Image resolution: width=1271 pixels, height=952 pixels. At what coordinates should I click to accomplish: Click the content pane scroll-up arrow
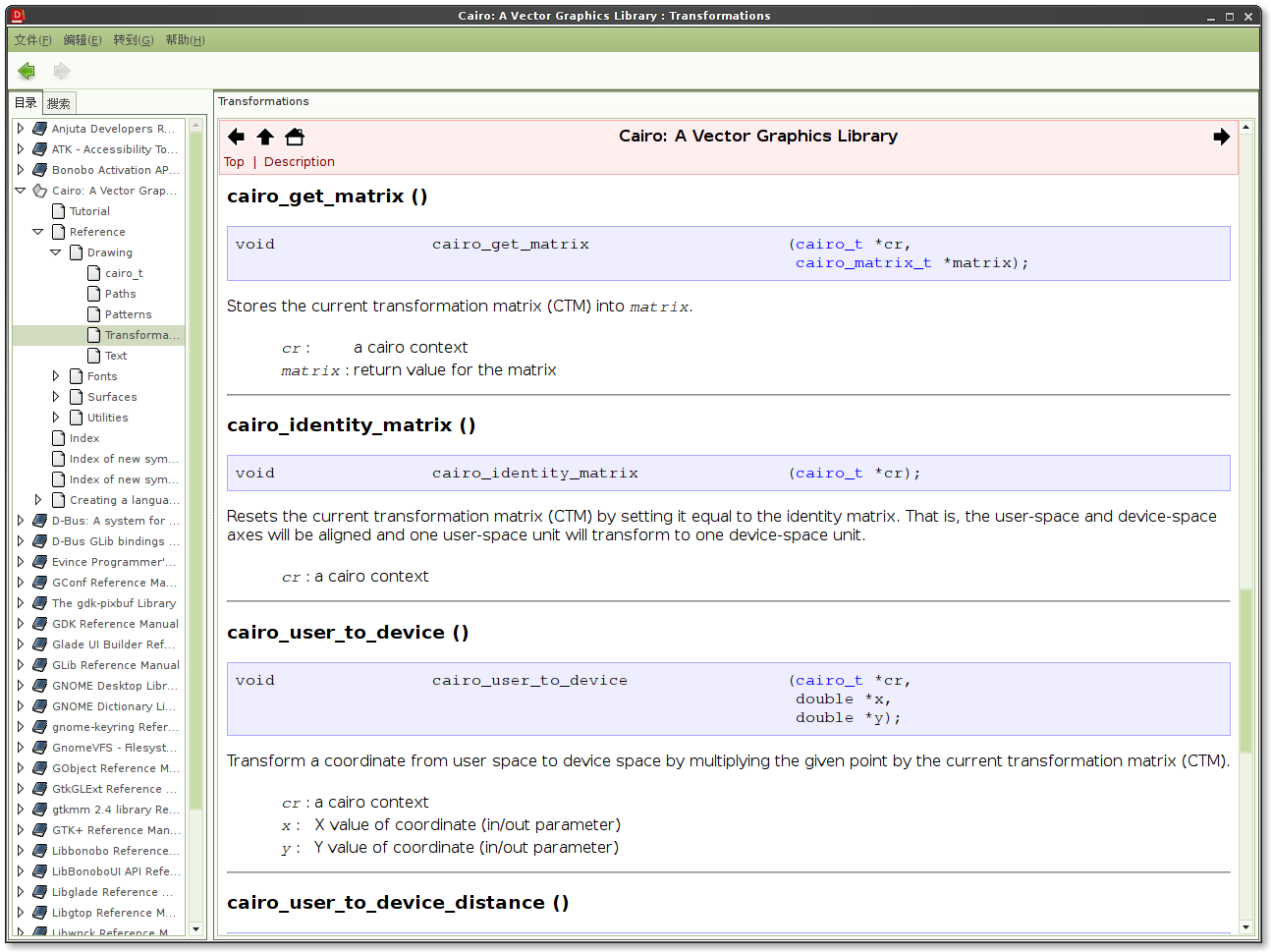pos(1245,128)
